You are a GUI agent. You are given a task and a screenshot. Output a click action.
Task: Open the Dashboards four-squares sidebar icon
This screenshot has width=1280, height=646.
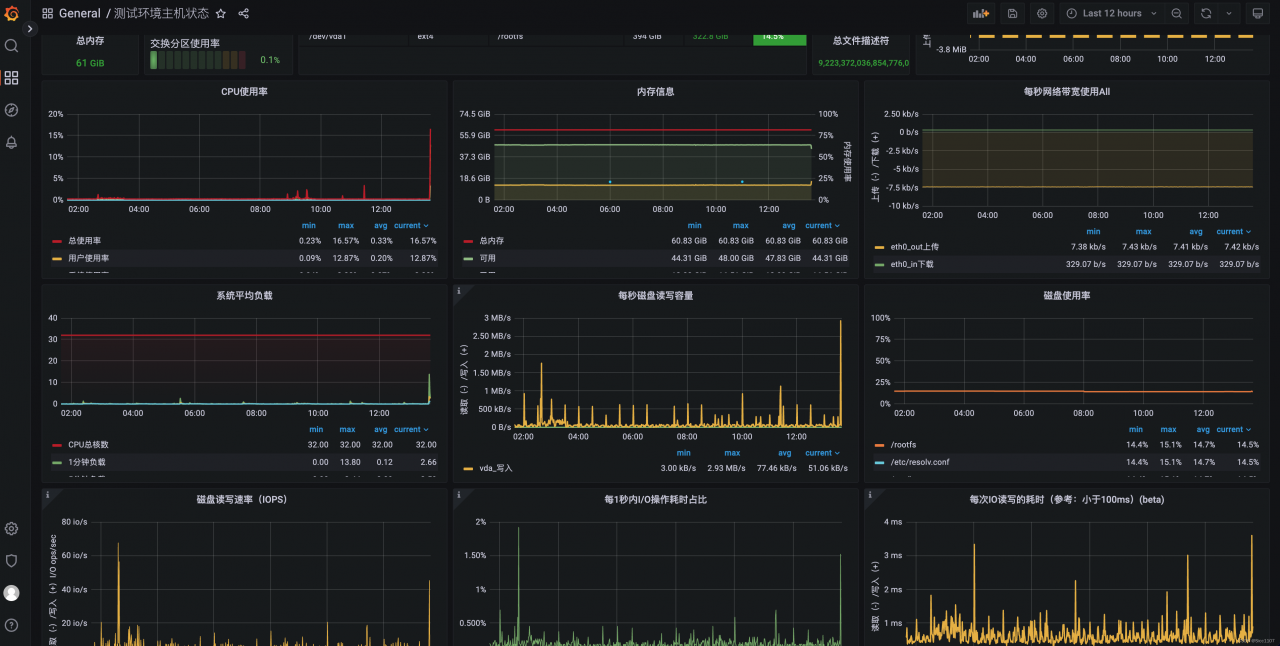pos(11,78)
